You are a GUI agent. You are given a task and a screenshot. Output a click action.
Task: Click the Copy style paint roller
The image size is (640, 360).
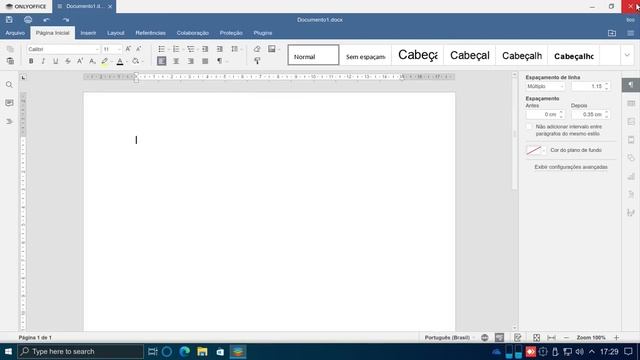[x=257, y=61]
